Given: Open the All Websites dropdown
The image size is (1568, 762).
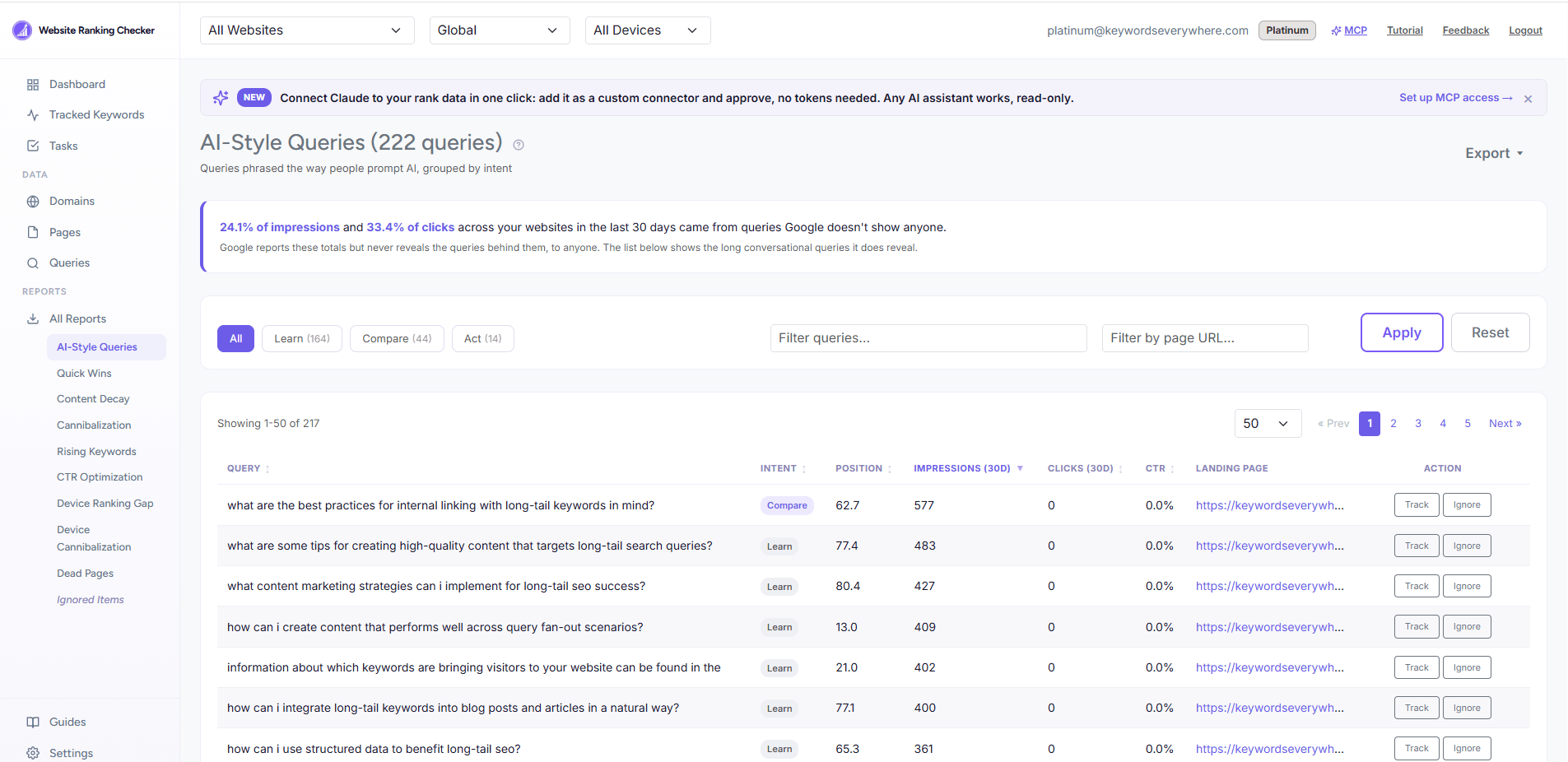Looking at the screenshot, I should (x=307, y=30).
